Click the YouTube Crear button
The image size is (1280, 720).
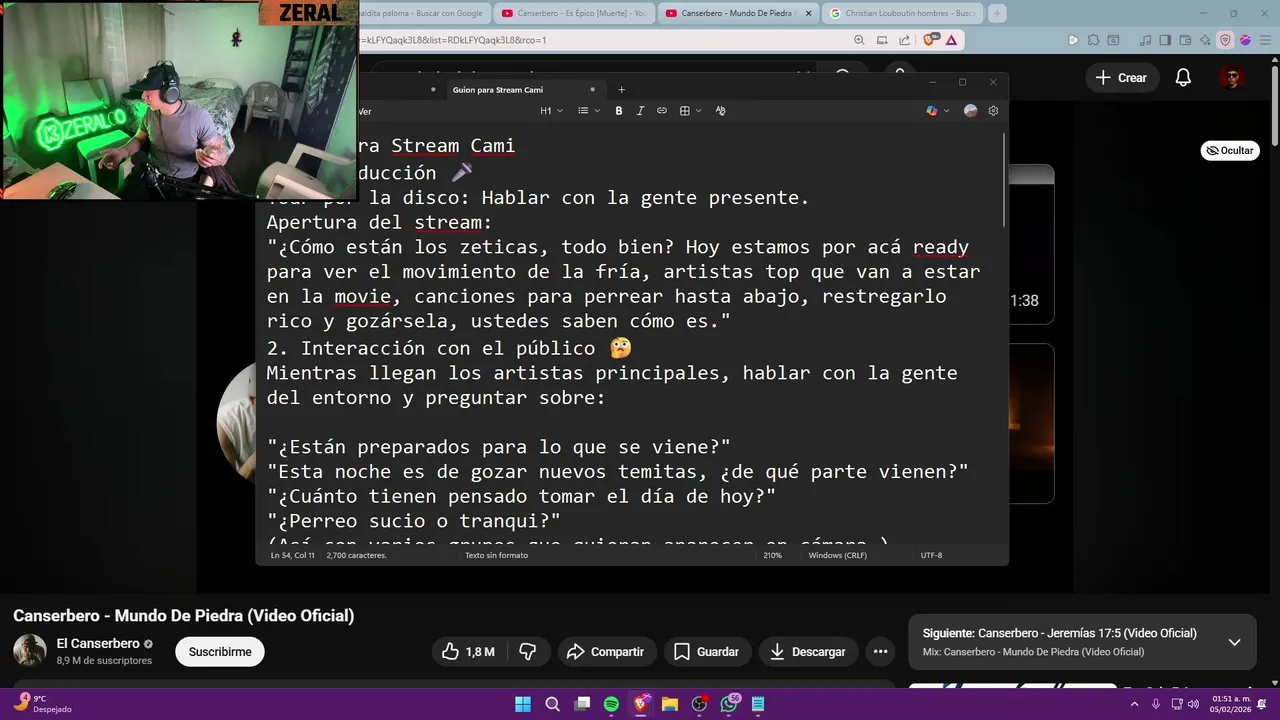[1121, 77]
